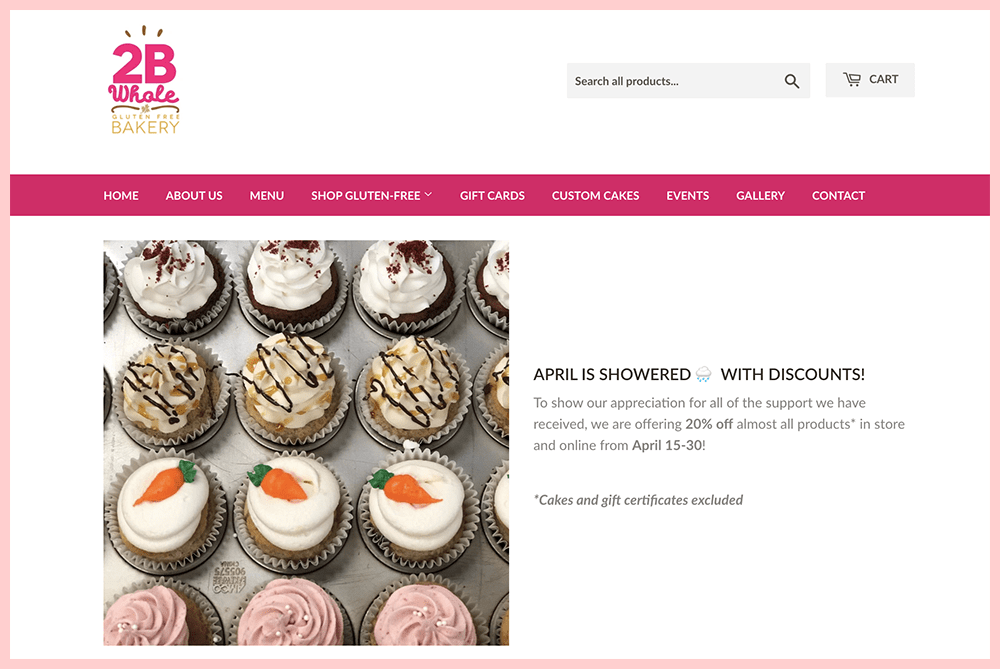Click the magnifying glass search icon
The width and height of the screenshot is (1000, 669).
[791, 81]
